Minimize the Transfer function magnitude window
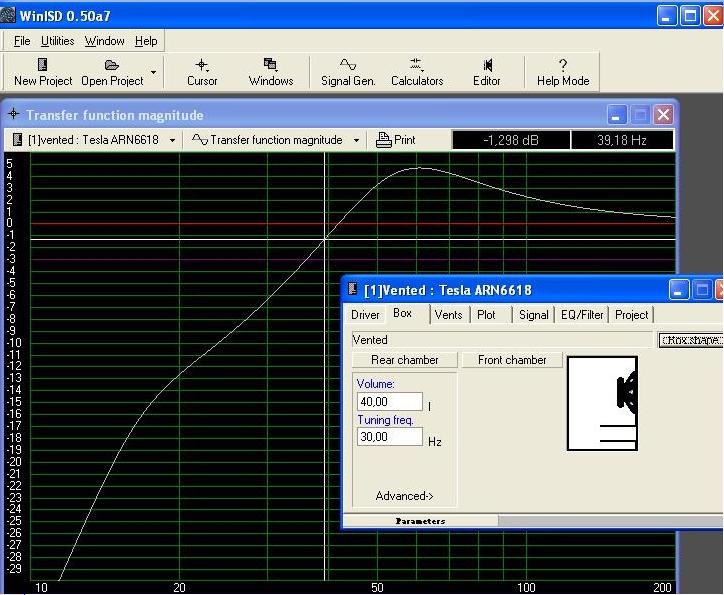Image resolution: width=724 pixels, height=595 pixels. [616, 114]
